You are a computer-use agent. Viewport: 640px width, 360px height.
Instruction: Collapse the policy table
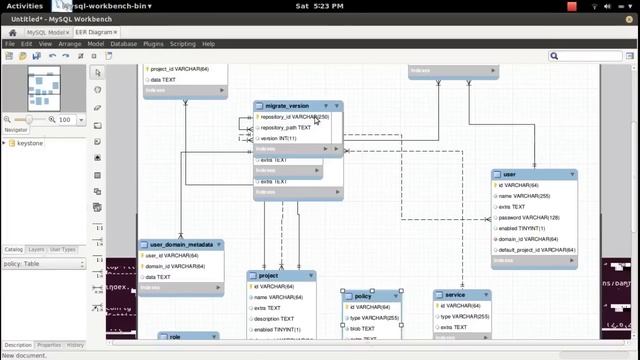click(396, 296)
